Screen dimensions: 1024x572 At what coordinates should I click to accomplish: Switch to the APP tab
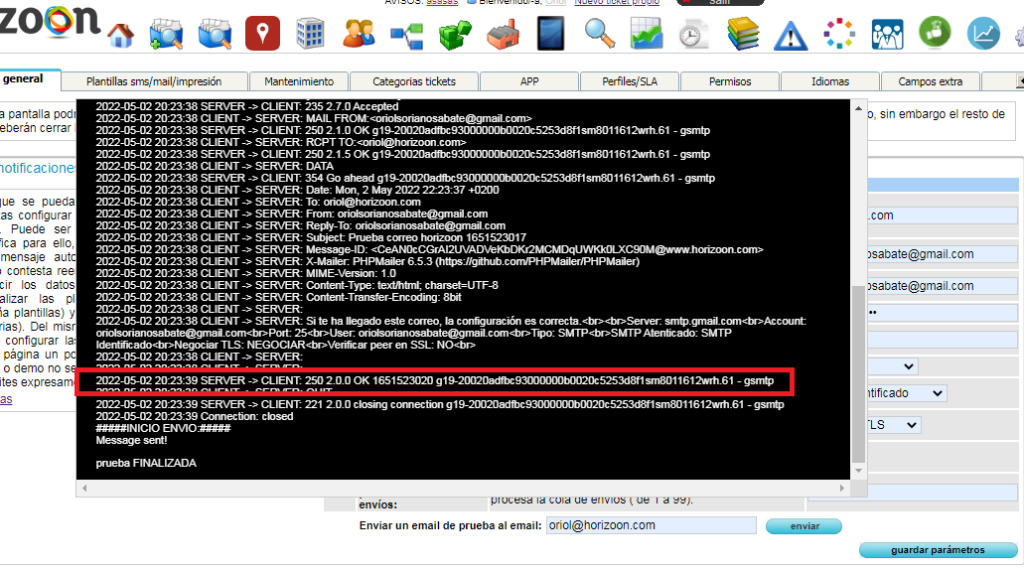coord(529,82)
